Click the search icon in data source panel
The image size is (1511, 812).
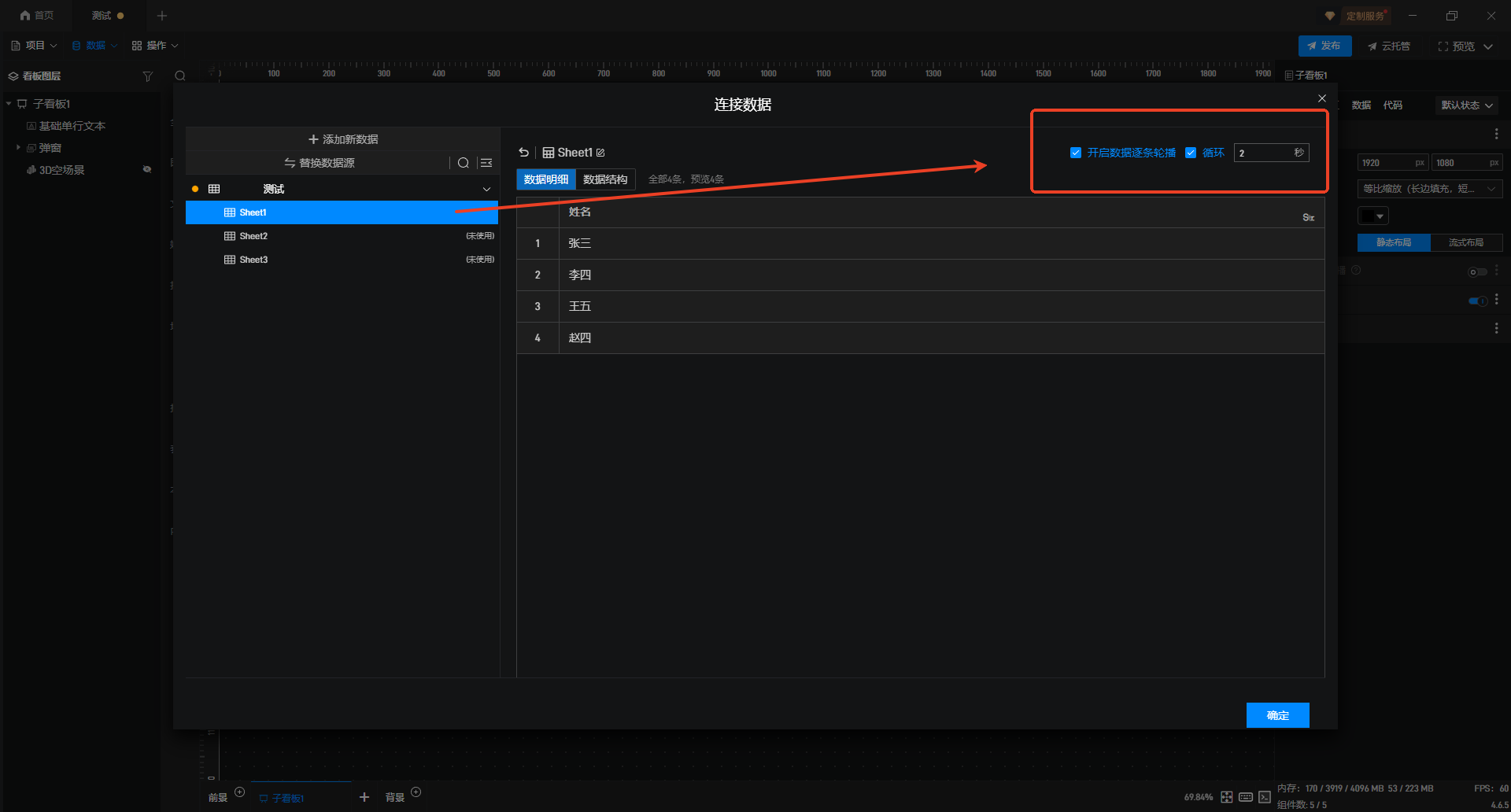coord(464,163)
